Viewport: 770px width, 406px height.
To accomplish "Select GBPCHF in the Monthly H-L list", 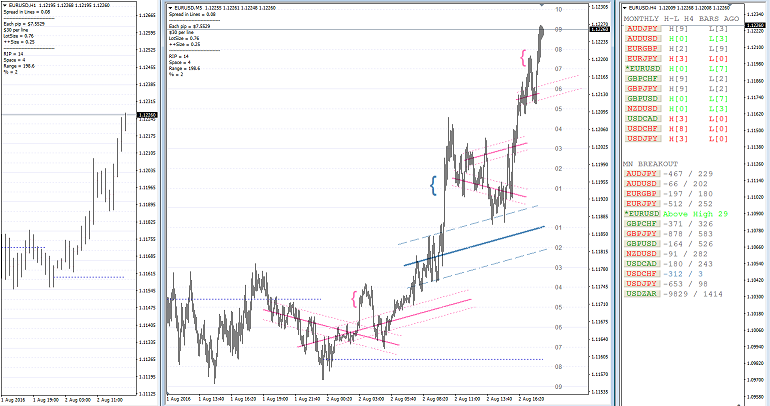I will tap(642, 79).
